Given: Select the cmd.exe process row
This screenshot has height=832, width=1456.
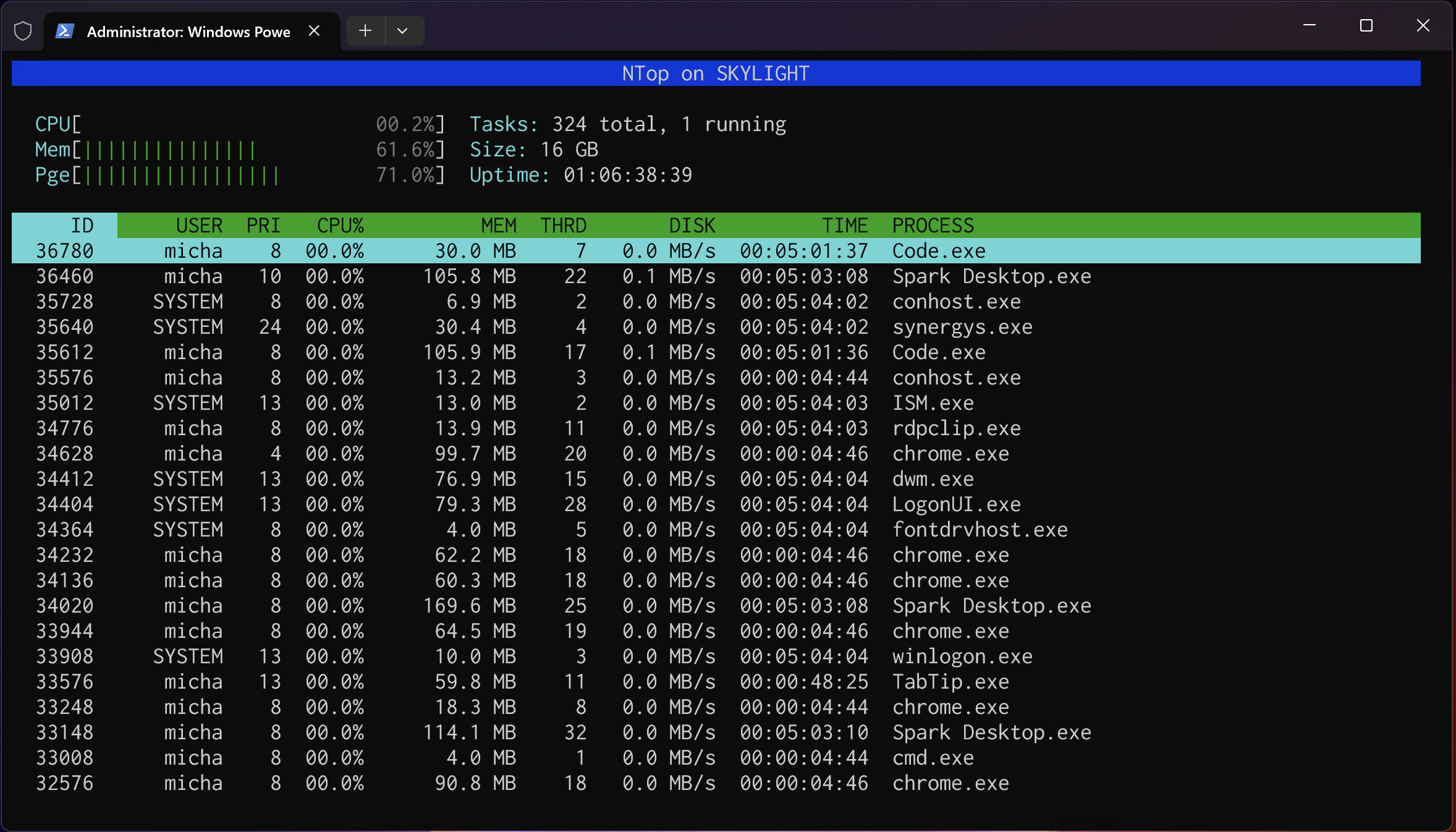Looking at the screenshot, I should tap(716, 758).
